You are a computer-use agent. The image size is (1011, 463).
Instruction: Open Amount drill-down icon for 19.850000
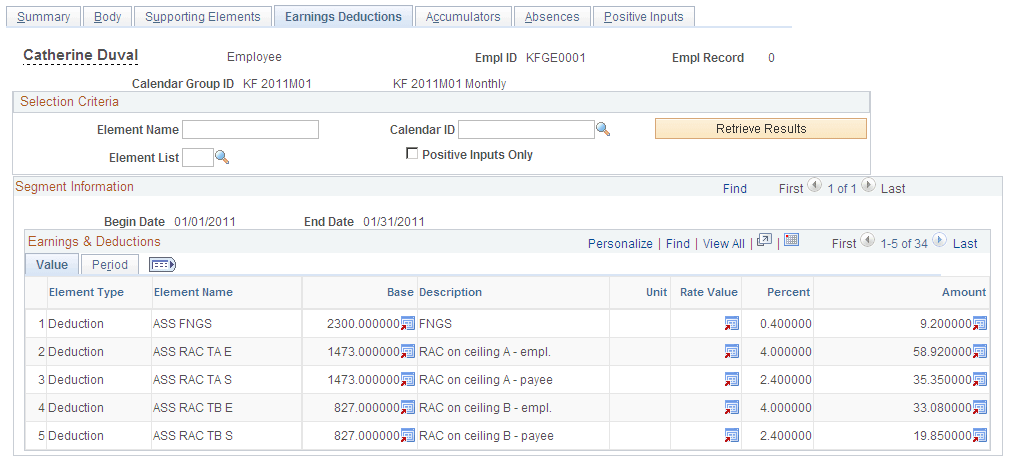point(980,436)
